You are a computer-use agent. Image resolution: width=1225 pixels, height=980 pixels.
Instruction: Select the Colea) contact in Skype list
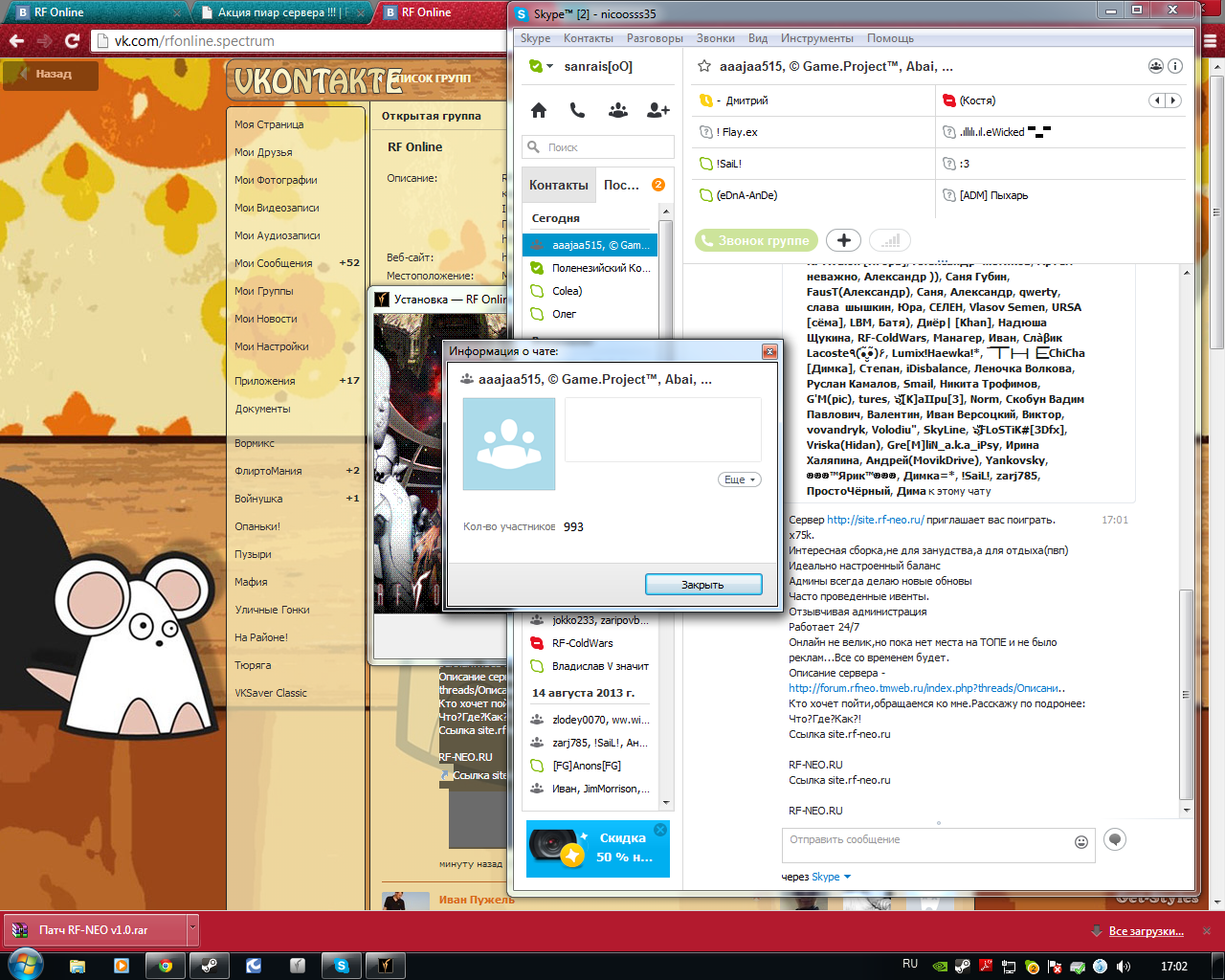pyautogui.click(x=590, y=291)
